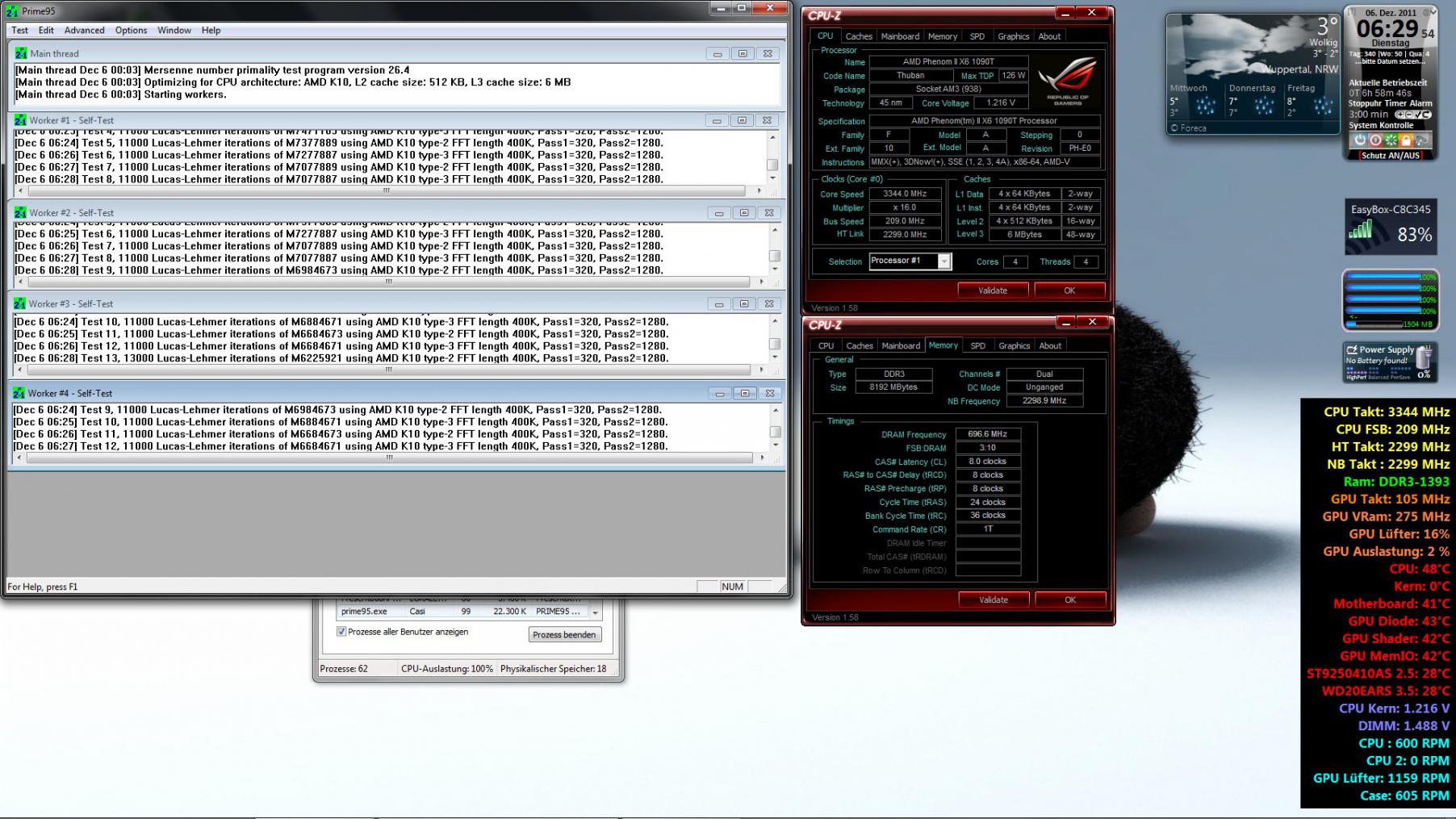
Task: Click the 'Prozess beenden' button
Action: click(x=564, y=635)
